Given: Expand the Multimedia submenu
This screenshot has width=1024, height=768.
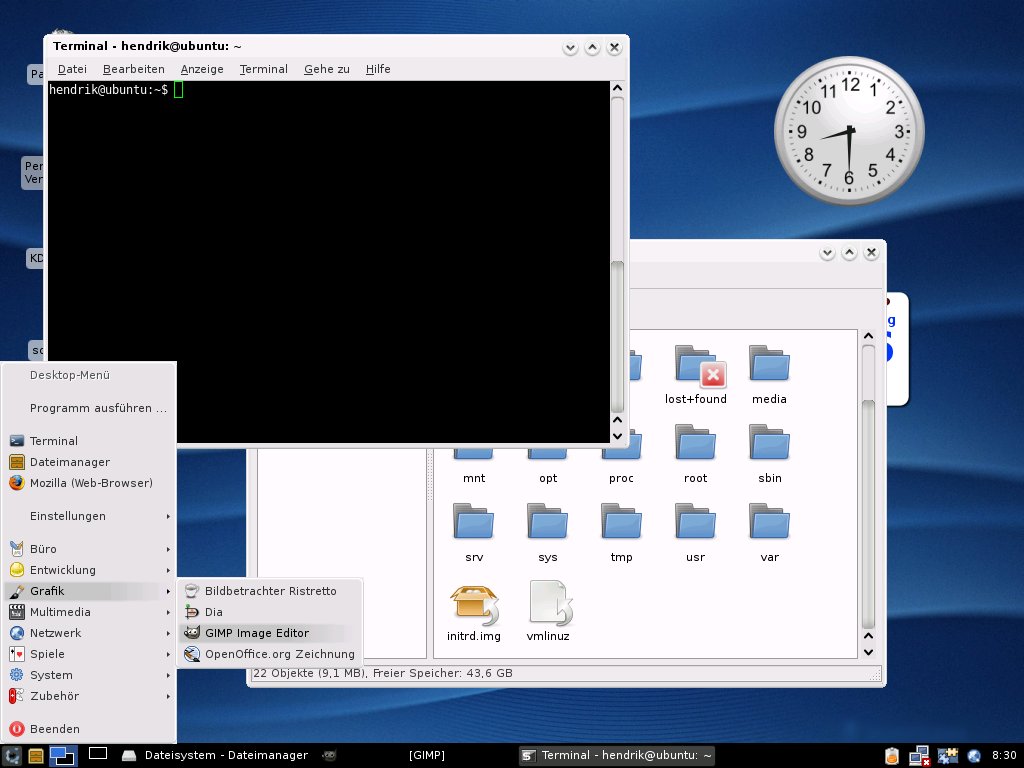Looking at the screenshot, I should pos(89,612).
